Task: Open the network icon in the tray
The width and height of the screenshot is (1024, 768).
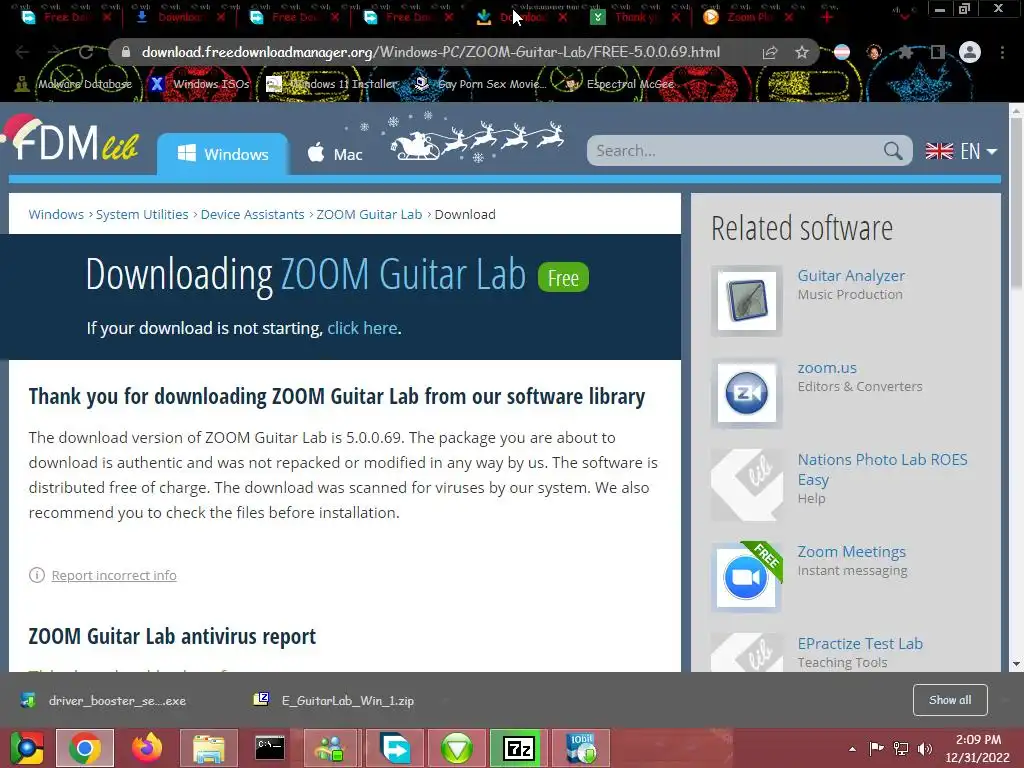Action: 901,748
